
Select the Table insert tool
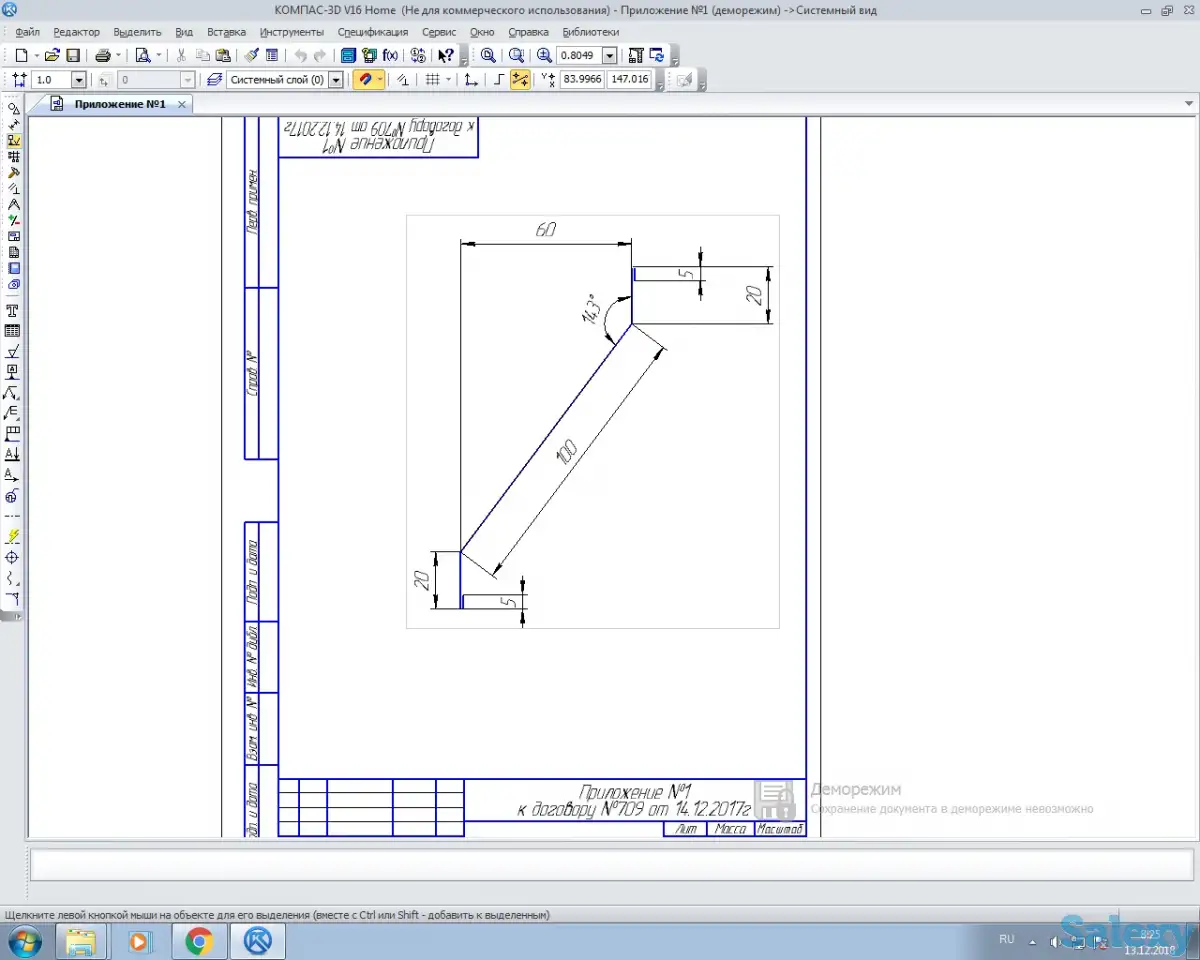click(13, 331)
